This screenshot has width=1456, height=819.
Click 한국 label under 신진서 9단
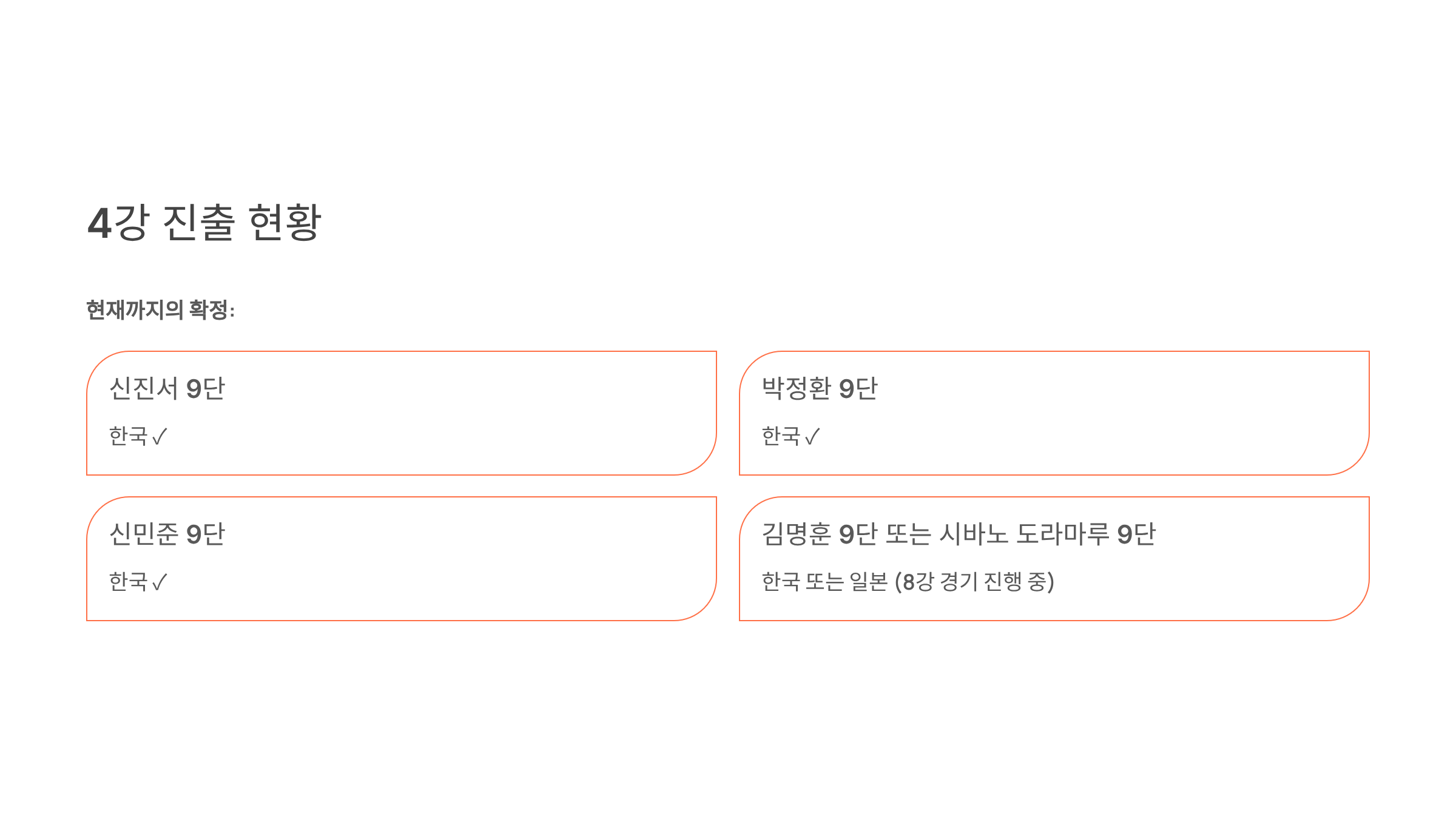point(128,436)
